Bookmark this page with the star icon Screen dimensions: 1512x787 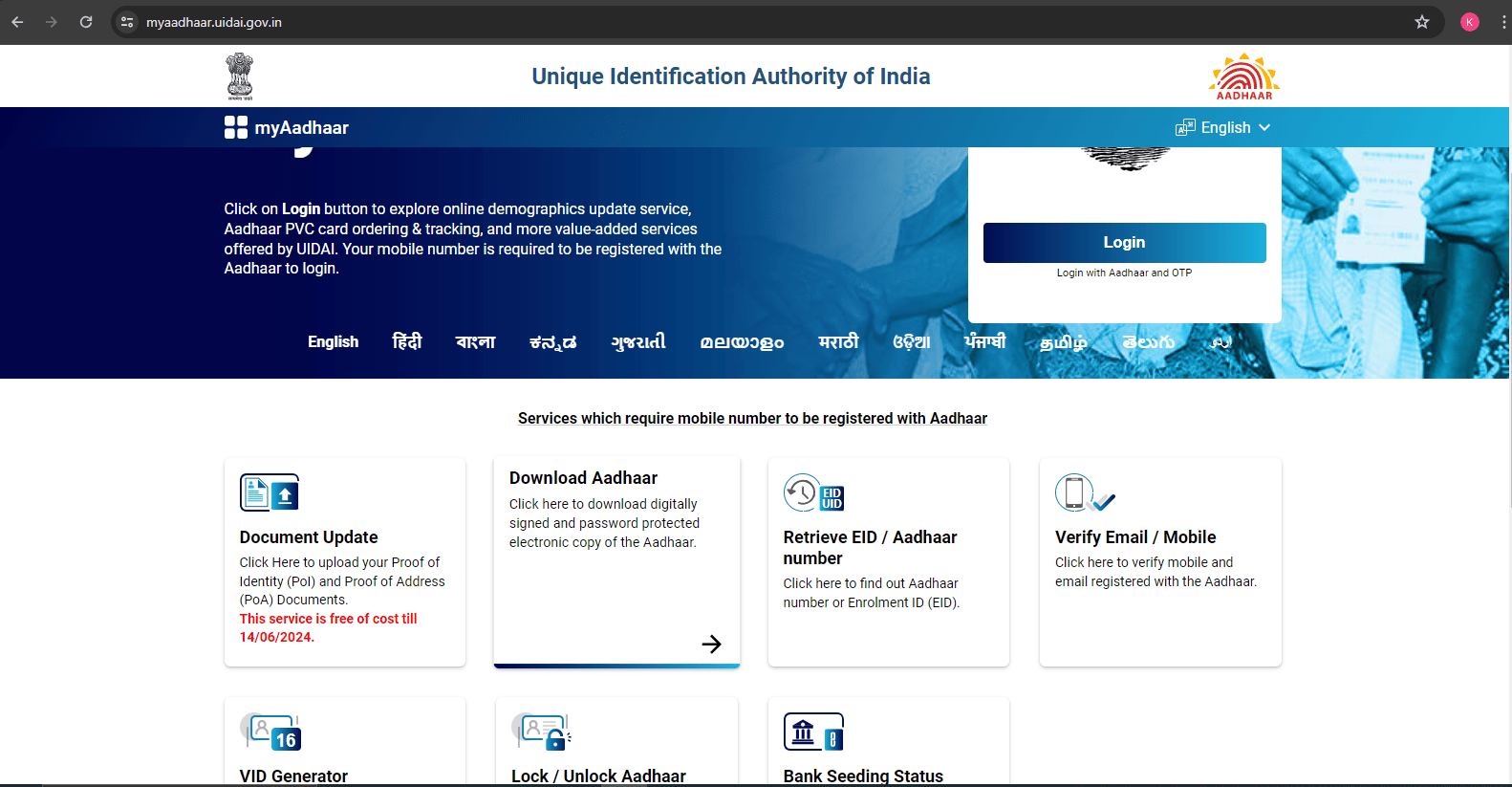(x=1421, y=22)
